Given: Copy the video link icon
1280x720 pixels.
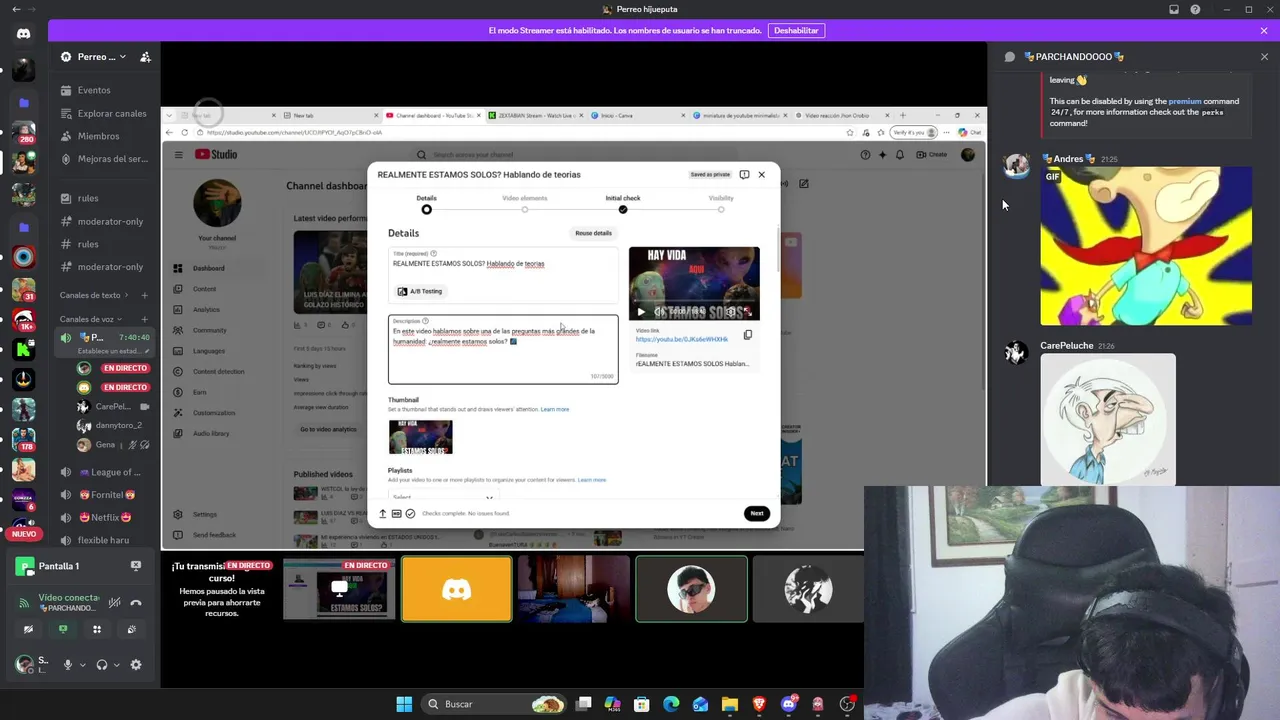Looking at the screenshot, I should (747, 335).
